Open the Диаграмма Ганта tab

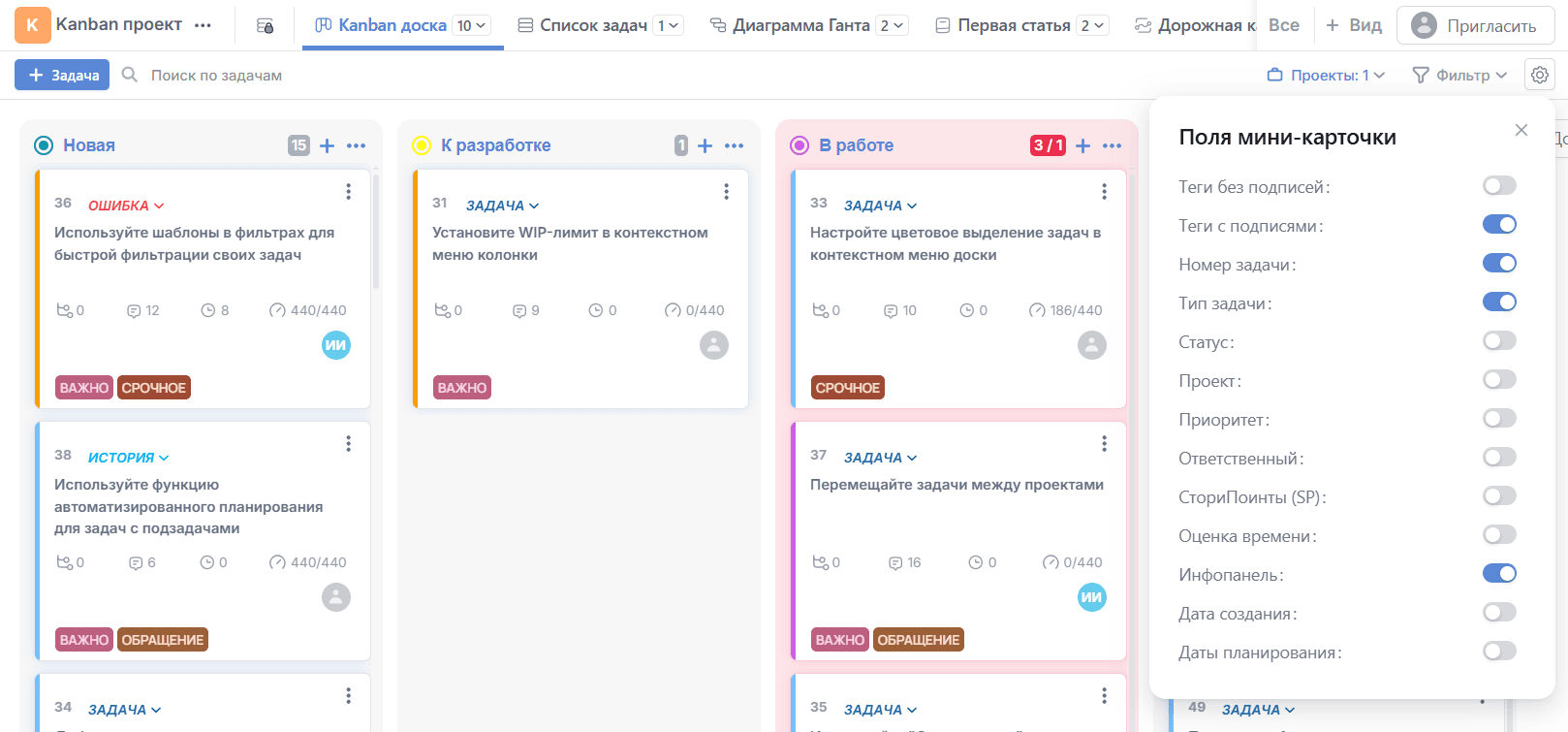tap(800, 25)
